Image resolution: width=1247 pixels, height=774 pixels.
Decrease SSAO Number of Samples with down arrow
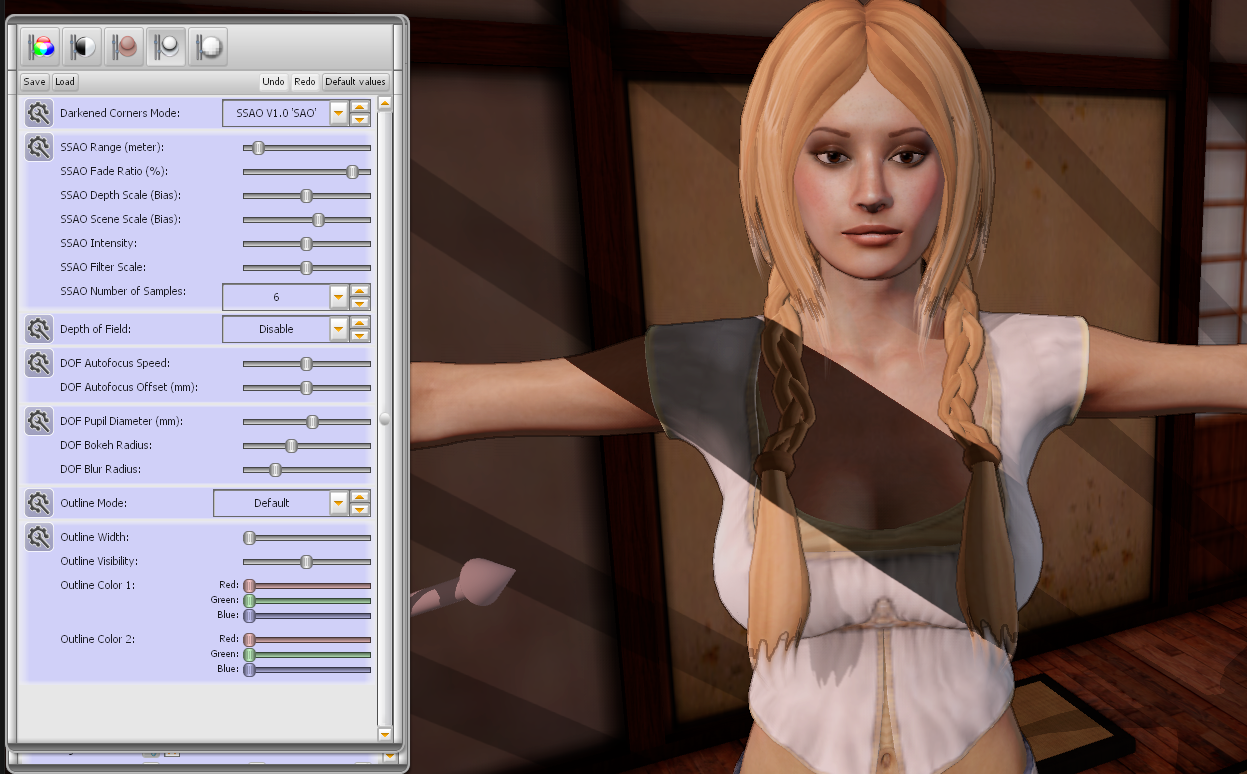(x=361, y=303)
